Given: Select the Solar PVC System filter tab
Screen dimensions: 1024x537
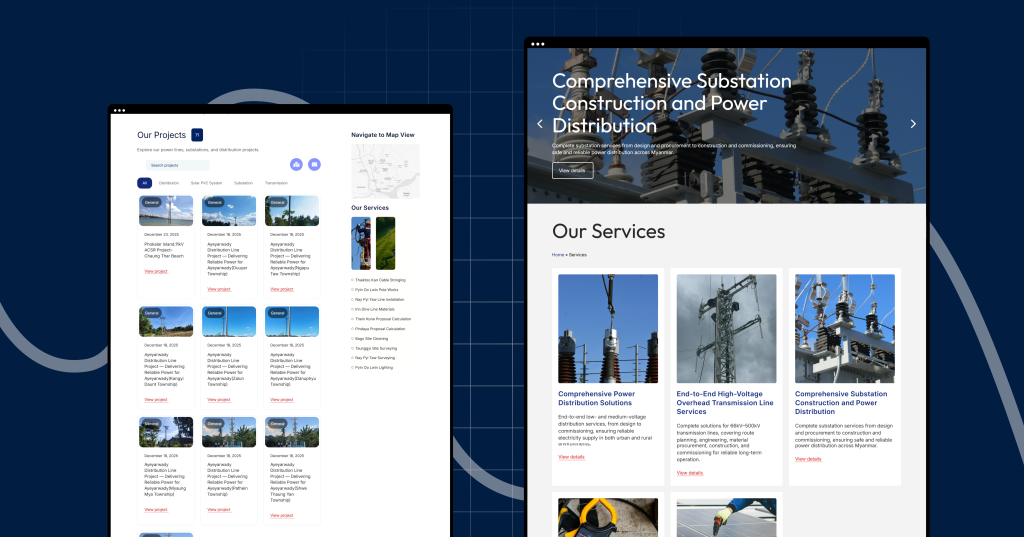Looking at the screenshot, I should (206, 183).
